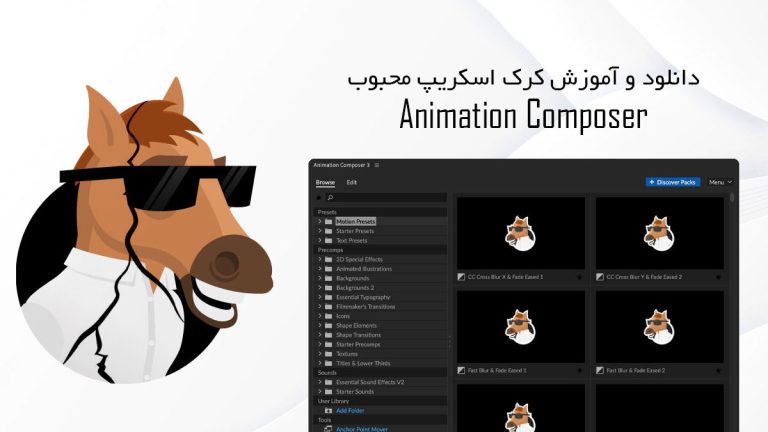Click the Titles & Lower Thirds folder icon

[329, 363]
